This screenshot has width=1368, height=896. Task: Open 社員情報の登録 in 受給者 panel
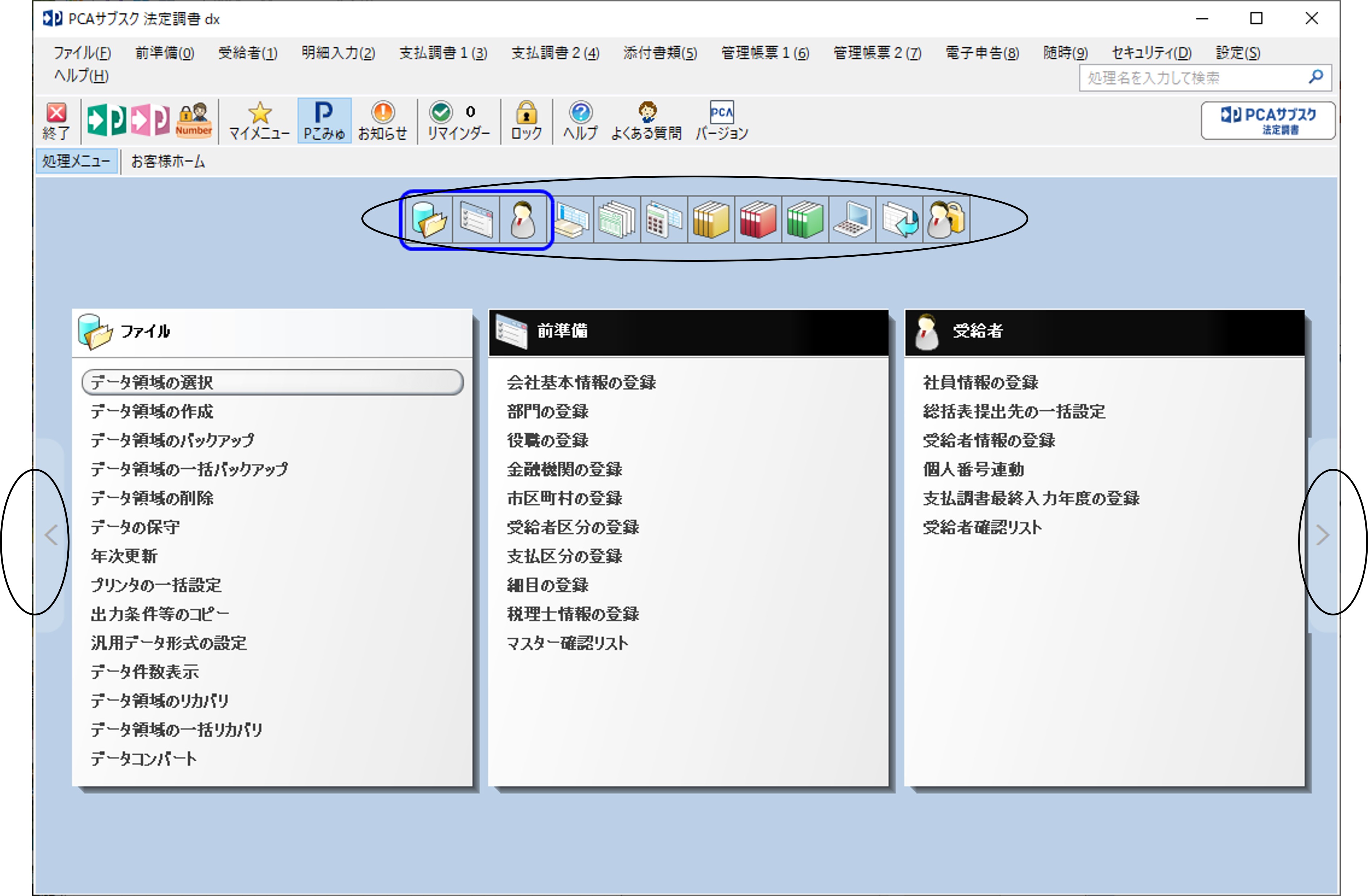(x=981, y=383)
